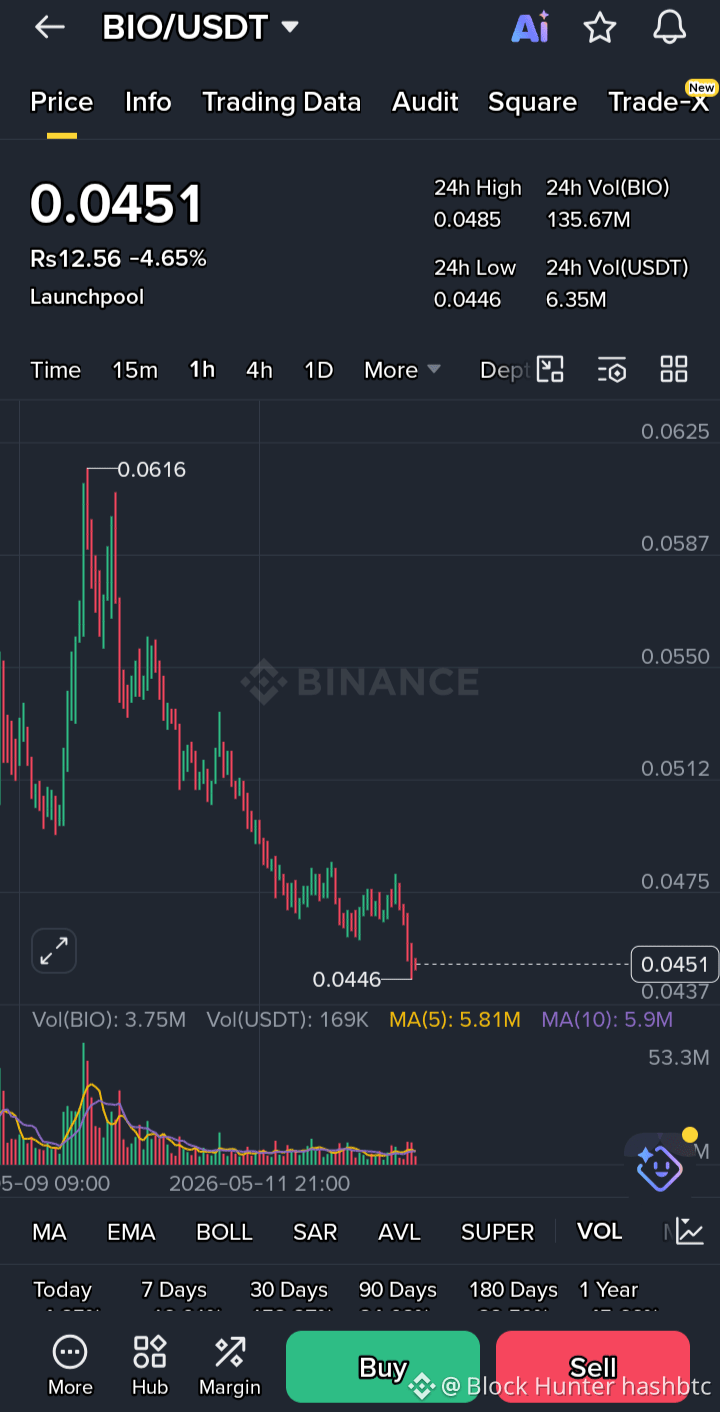Tap the 24h Vol(BIO) 135.67M value
Screen dimensions: 720x1412
[x=588, y=220]
